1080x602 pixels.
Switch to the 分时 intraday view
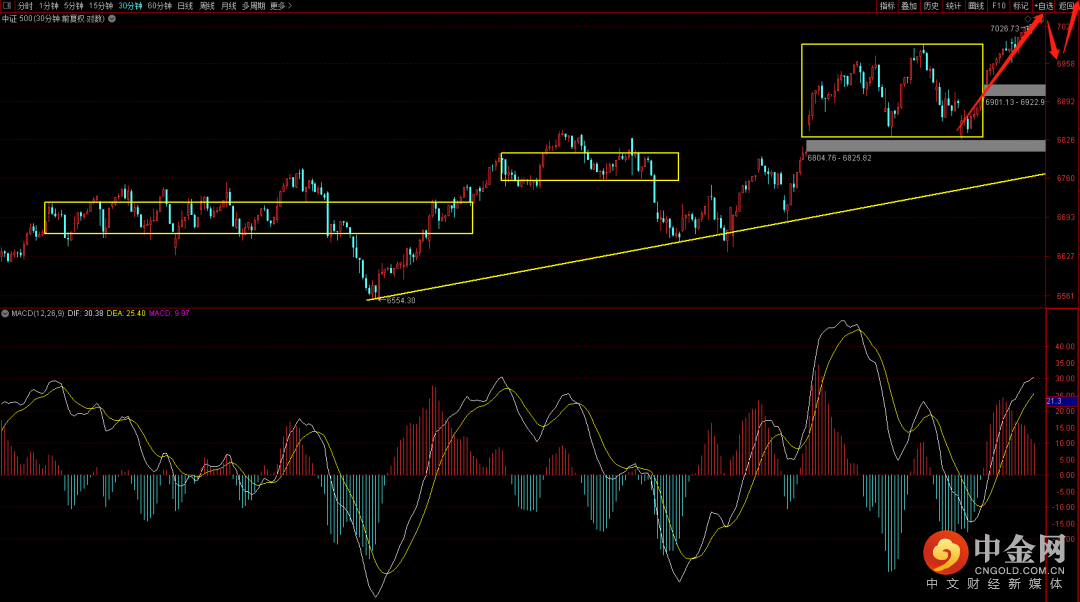pyautogui.click(x=26, y=6)
